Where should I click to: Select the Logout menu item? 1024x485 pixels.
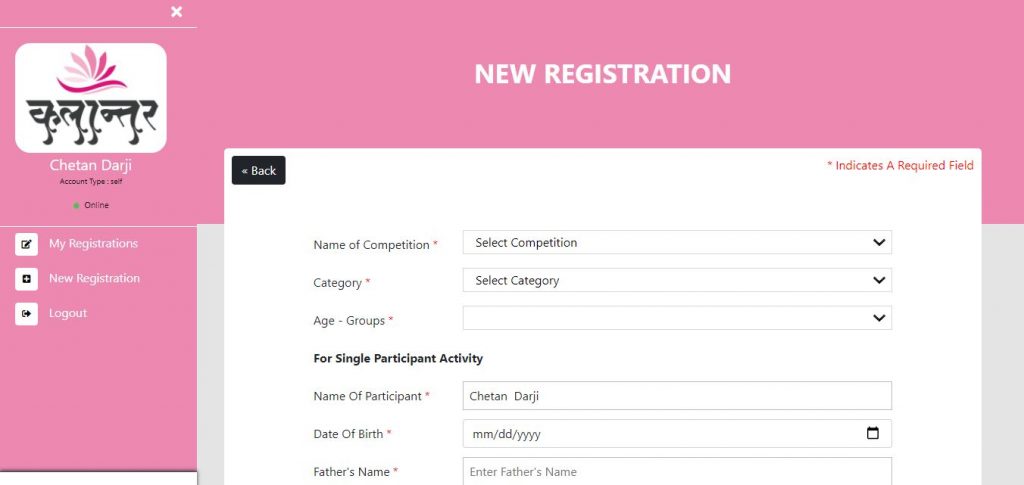pos(68,313)
